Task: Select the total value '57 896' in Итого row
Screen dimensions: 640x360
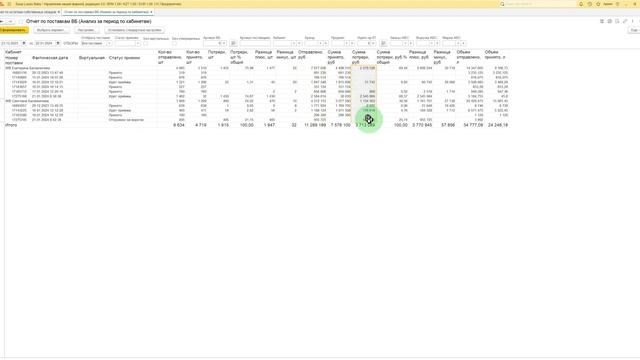Action: pyautogui.click(x=448, y=125)
